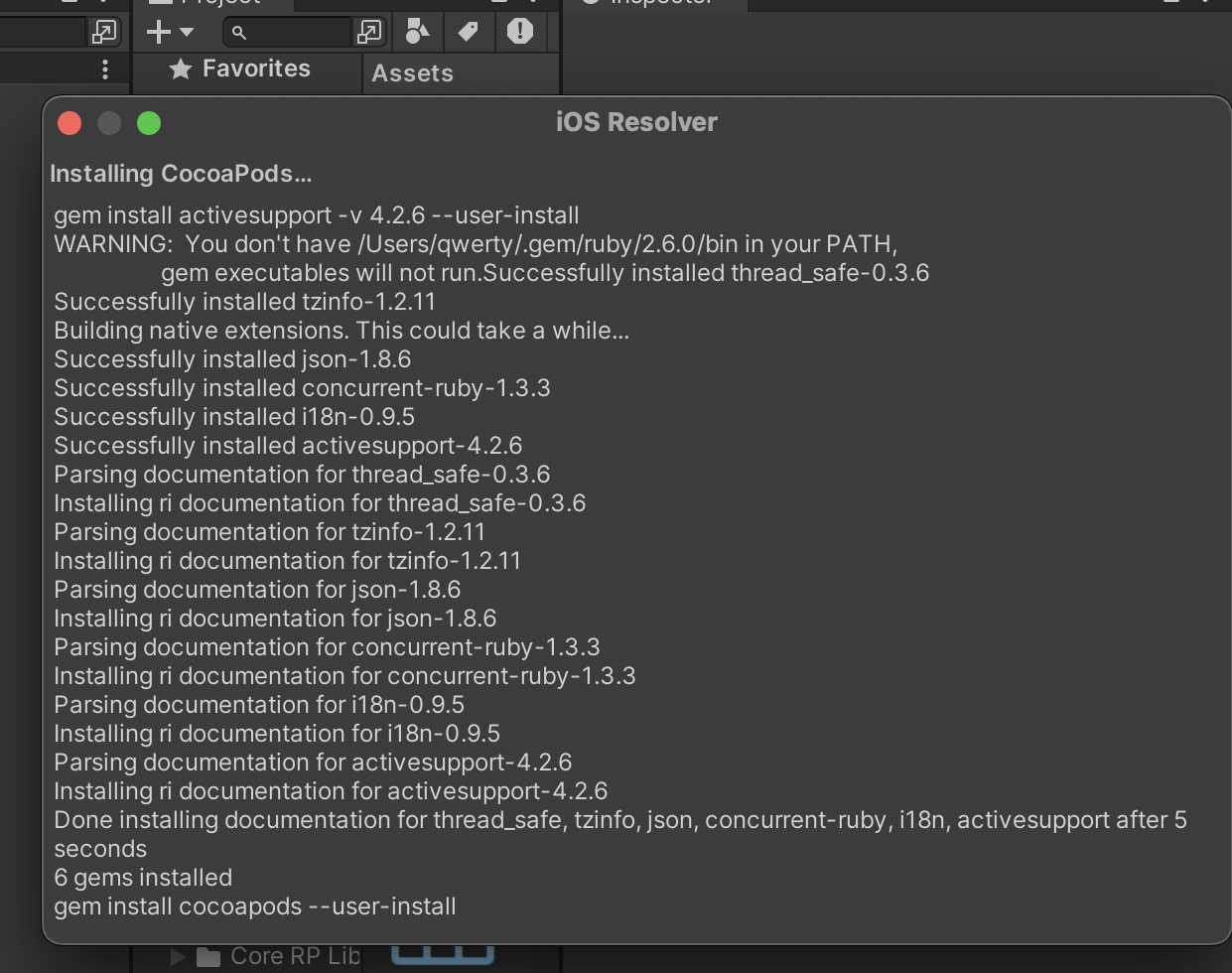Open the create dropdown arrow beside plus
This screenshot has width=1232, height=973.
coord(187,33)
